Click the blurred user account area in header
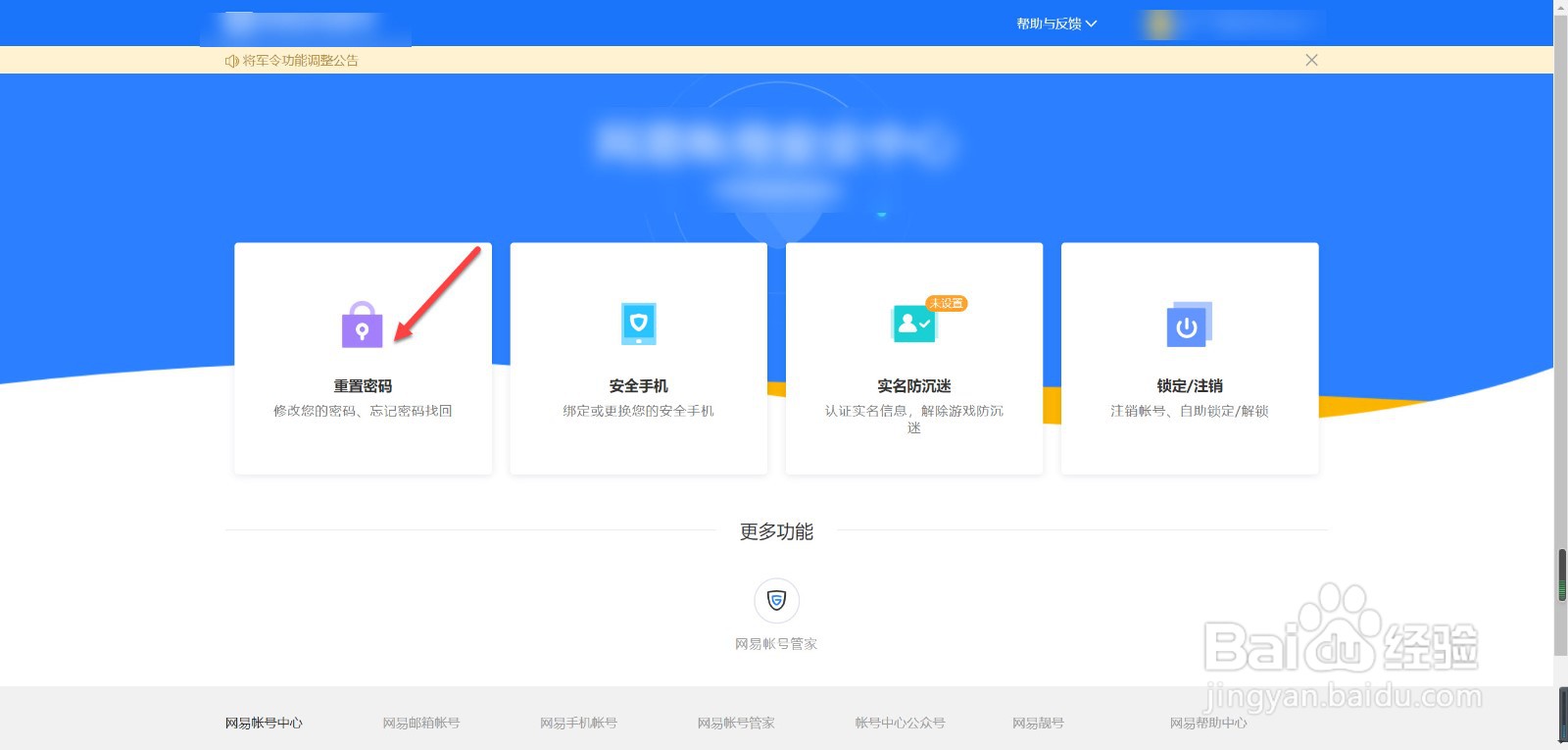This screenshot has width=1568, height=750. point(1233,24)
